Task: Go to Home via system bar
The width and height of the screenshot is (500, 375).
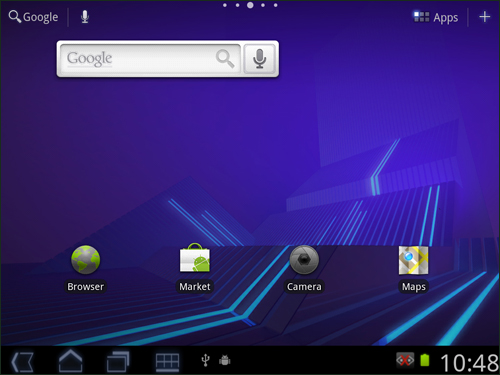Action: pyautogui.click(x=70, y=361)
